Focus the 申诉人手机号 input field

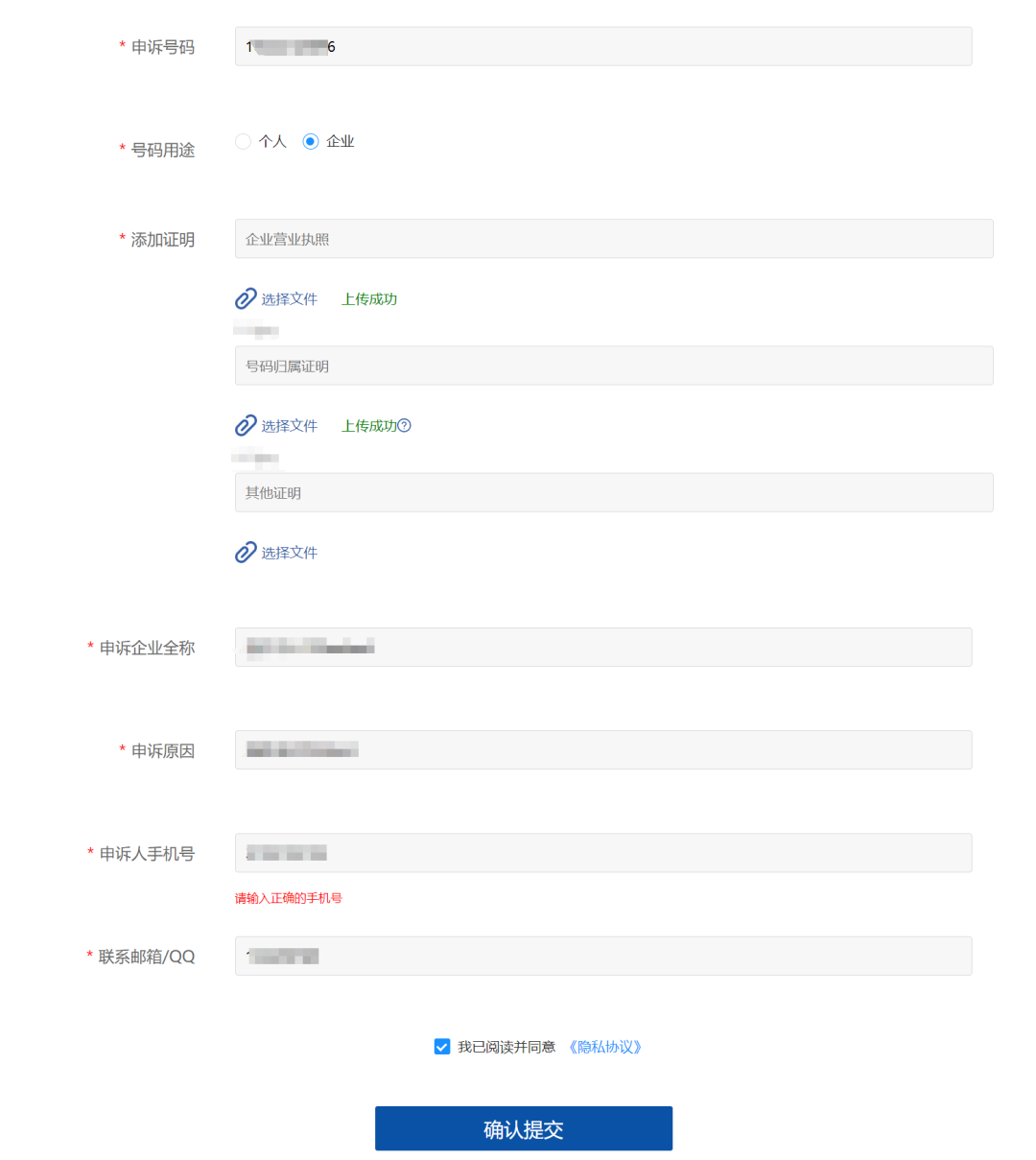click(603, 852)
